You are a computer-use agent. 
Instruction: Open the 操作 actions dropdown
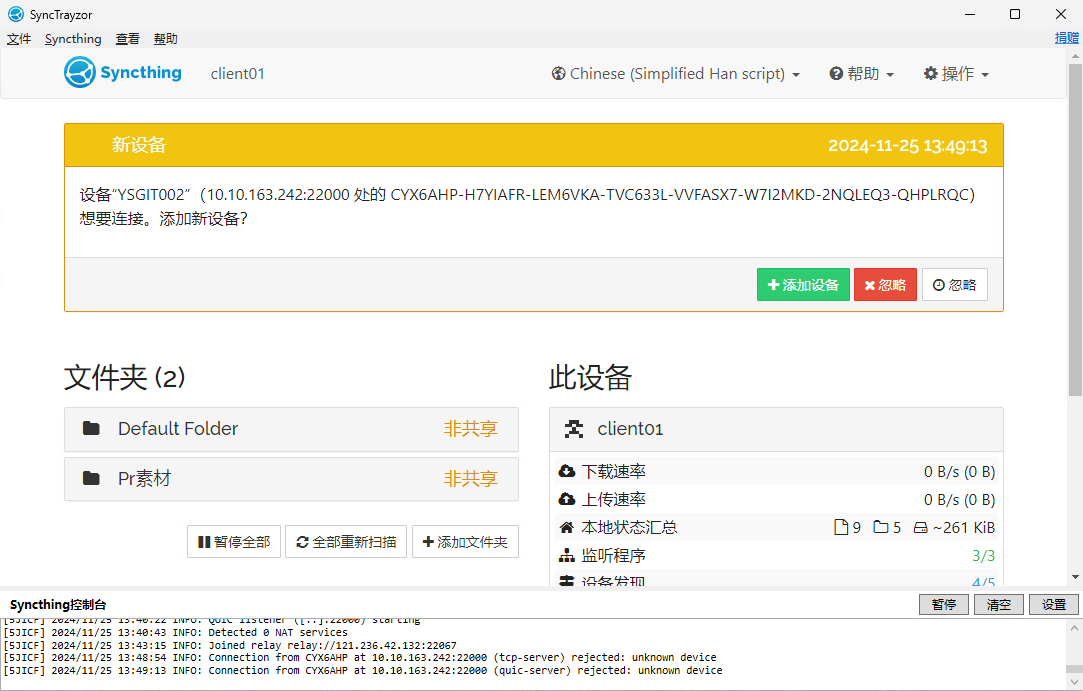(x=956, y=73)
